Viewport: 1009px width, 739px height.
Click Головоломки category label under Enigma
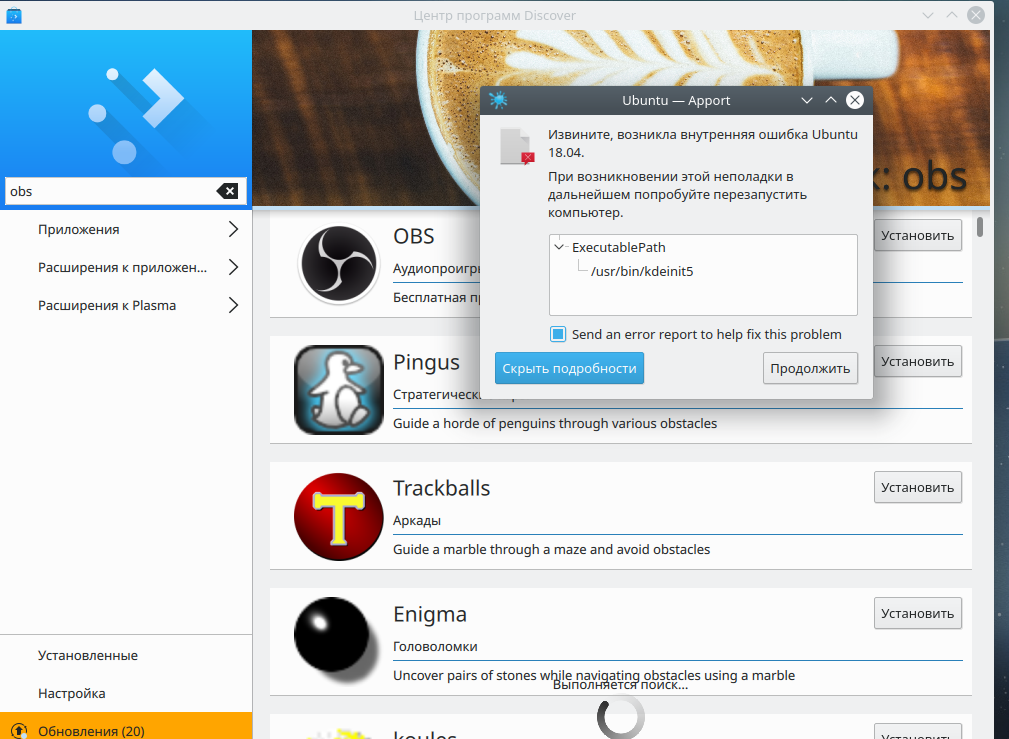click(x=435, y=646)
